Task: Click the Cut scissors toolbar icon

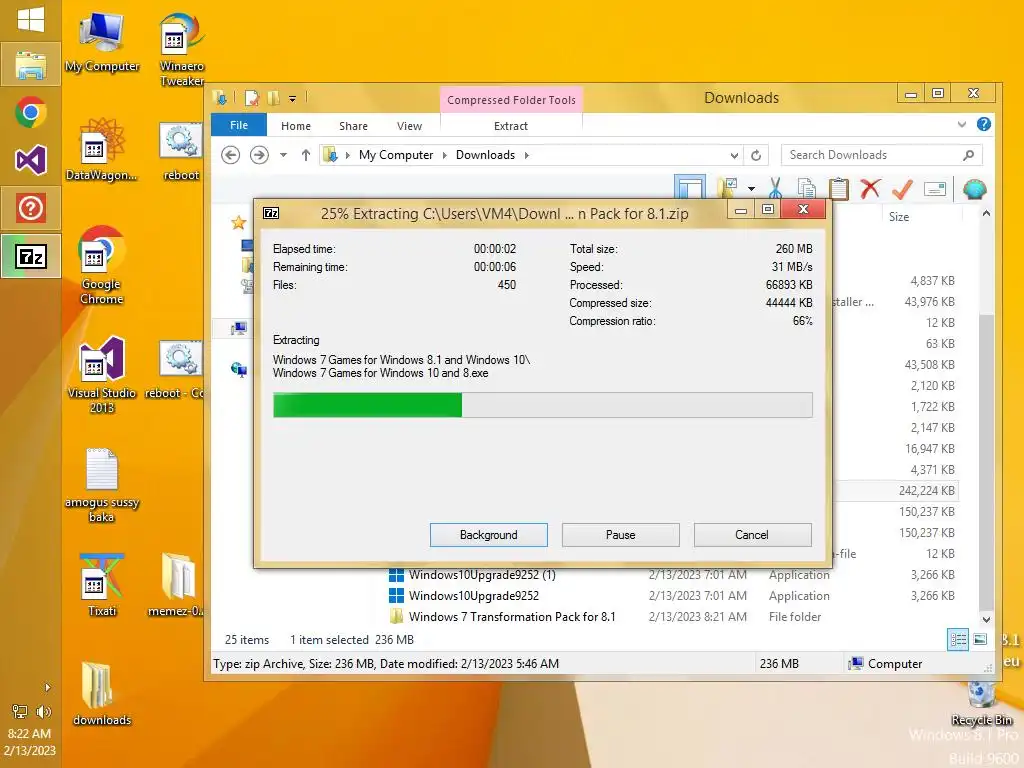Action: [x=775, y=188]
